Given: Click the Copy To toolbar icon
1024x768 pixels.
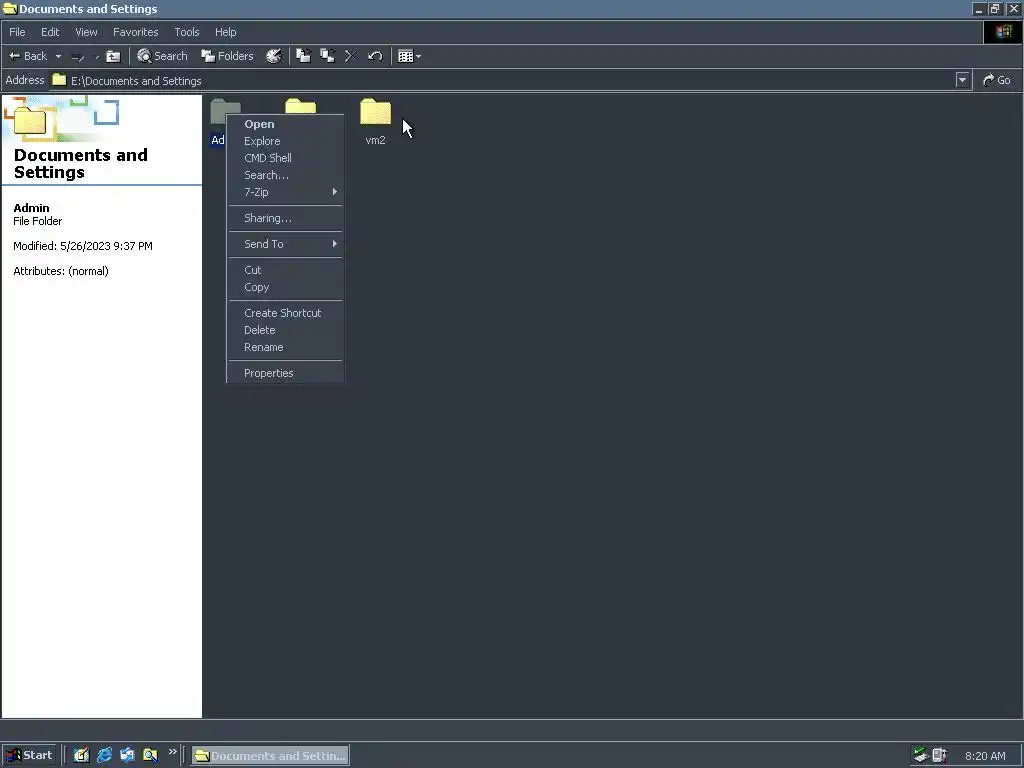Looking at the screenshot, I should click(x=327, y=56).
